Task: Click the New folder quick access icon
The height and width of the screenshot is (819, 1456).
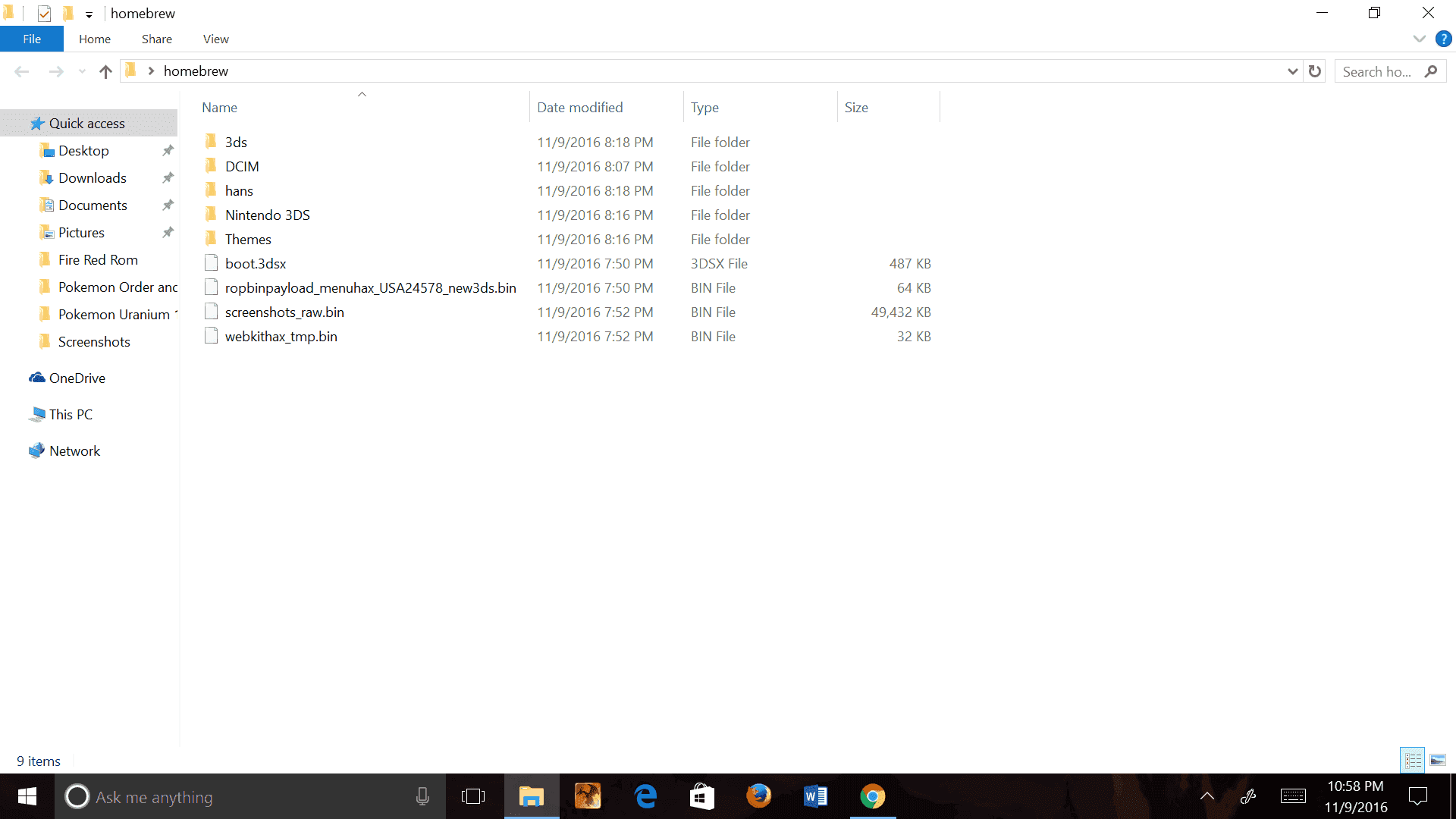Action: (67, 14)
